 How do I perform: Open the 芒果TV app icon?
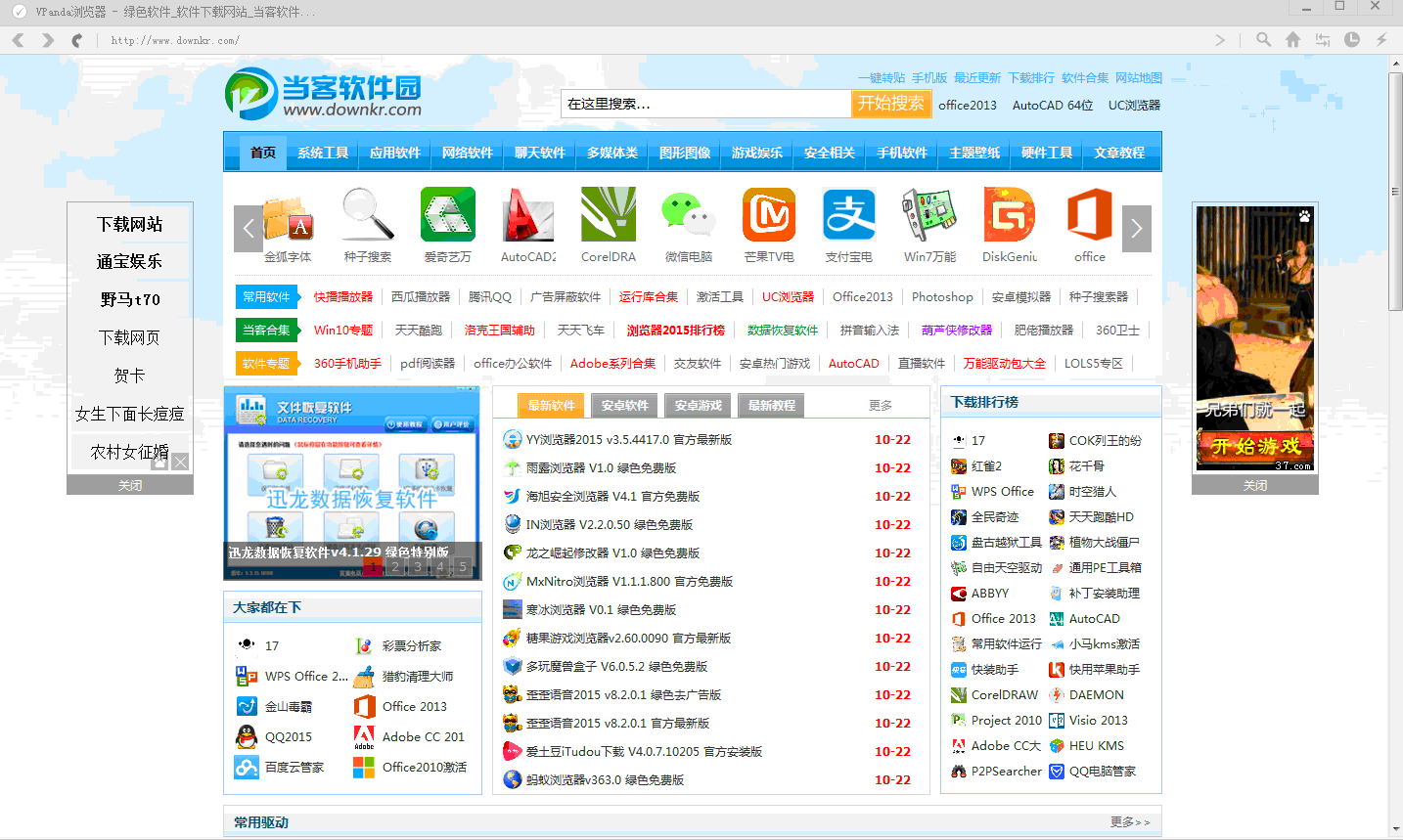[769, 214]
